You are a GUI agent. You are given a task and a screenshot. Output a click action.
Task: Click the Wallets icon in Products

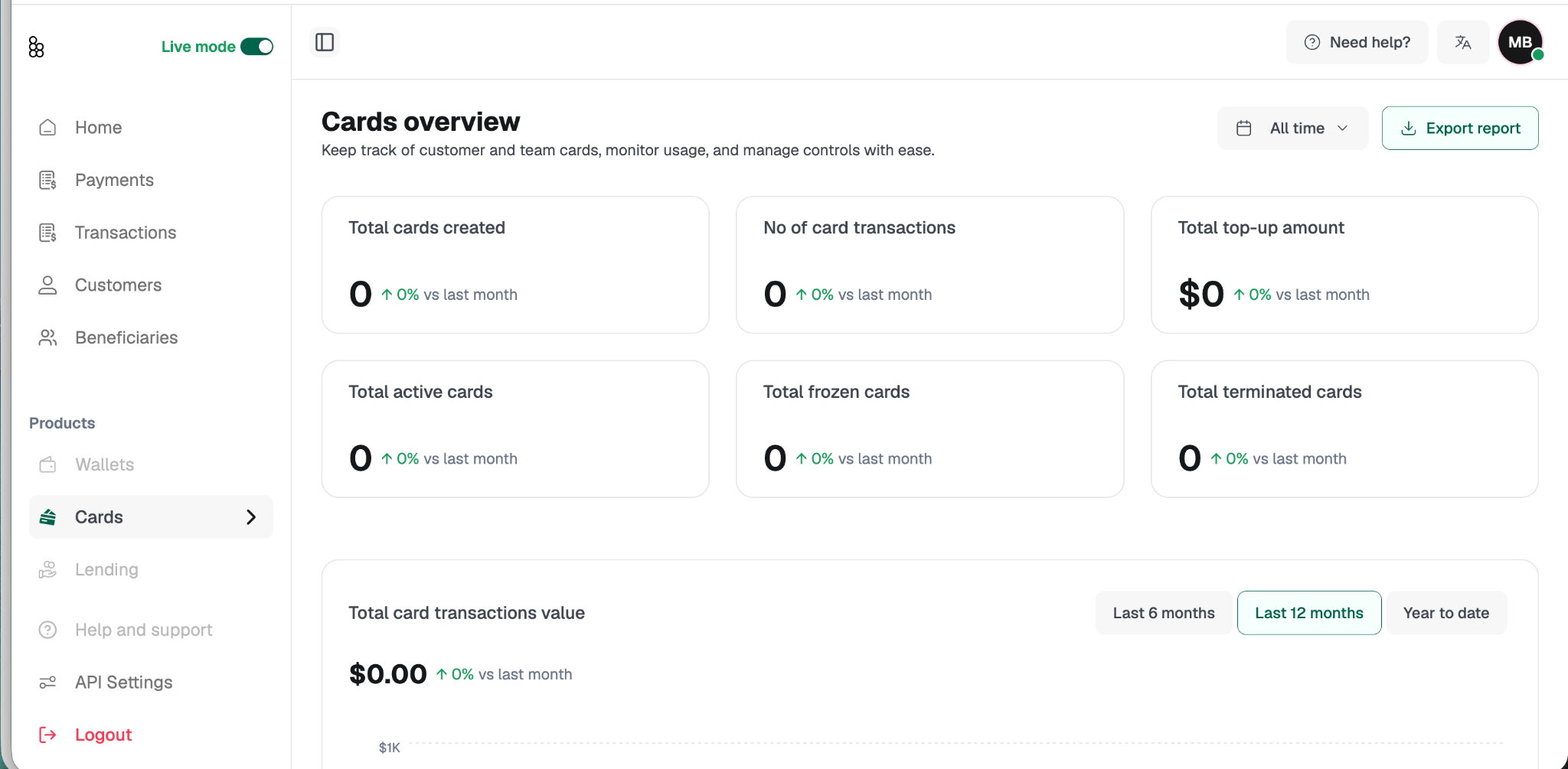pos(47,464)
